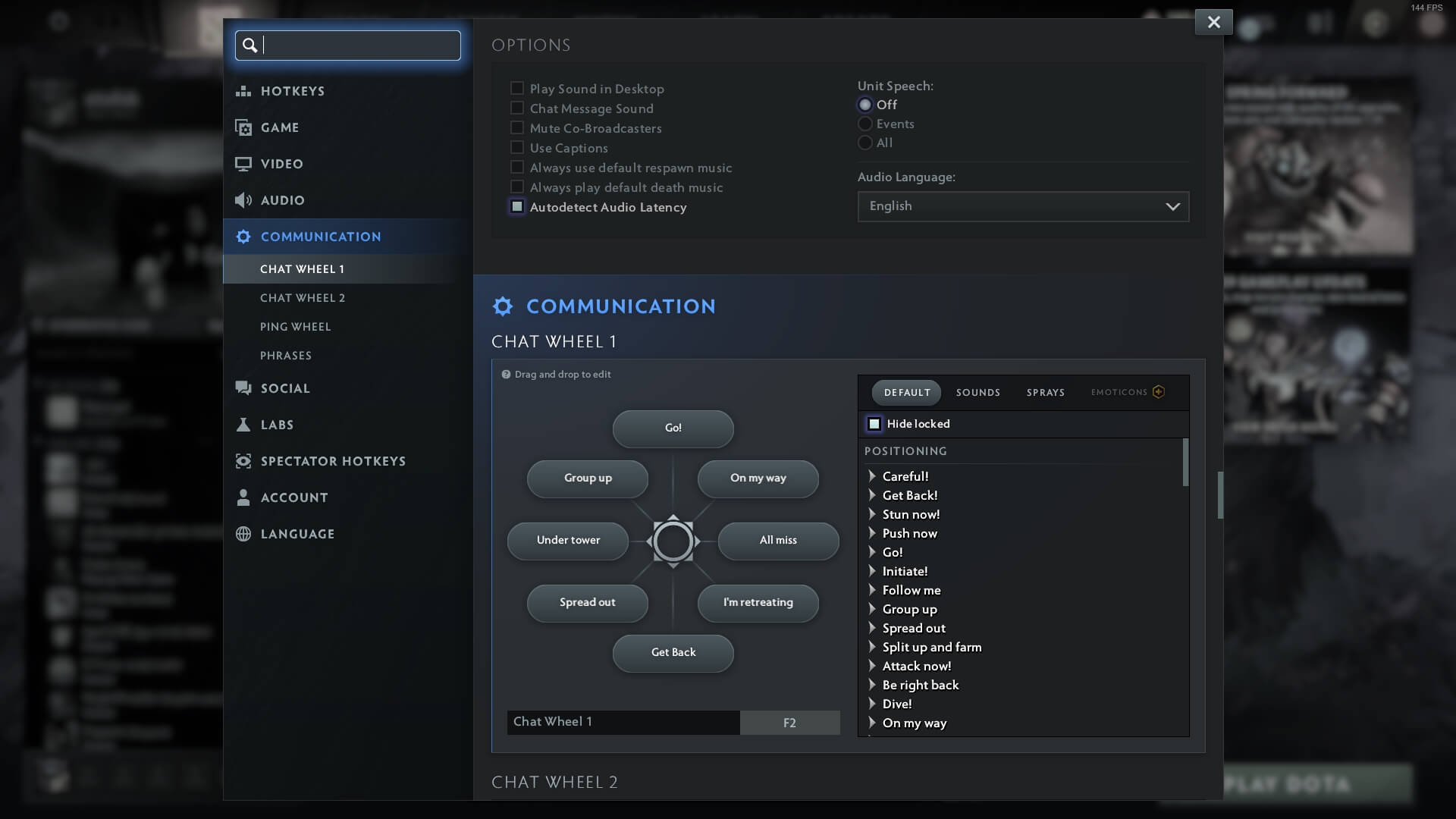Click the F2 Chat Wheel 1 keybind
This screenshot has height=819, width=1456.
point(789,723)
